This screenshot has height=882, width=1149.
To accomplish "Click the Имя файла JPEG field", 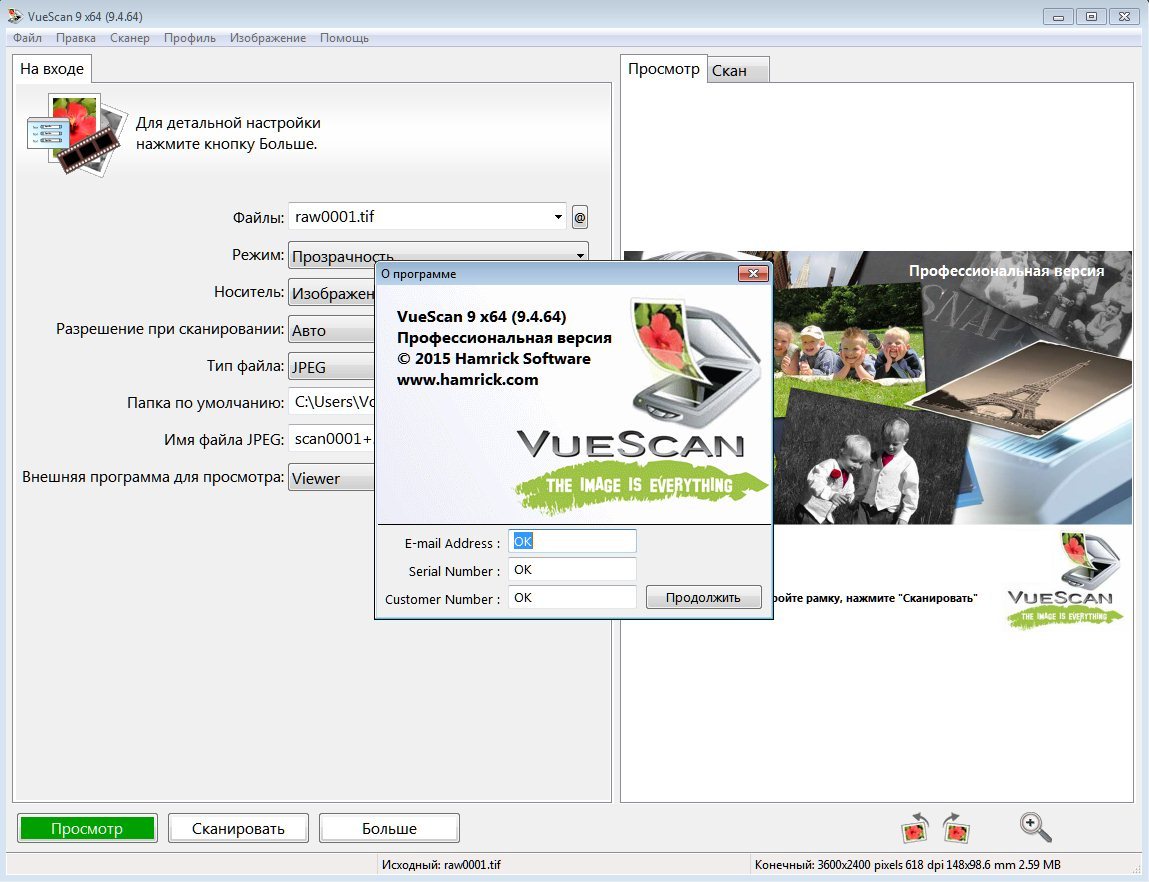I will point(331,439).
